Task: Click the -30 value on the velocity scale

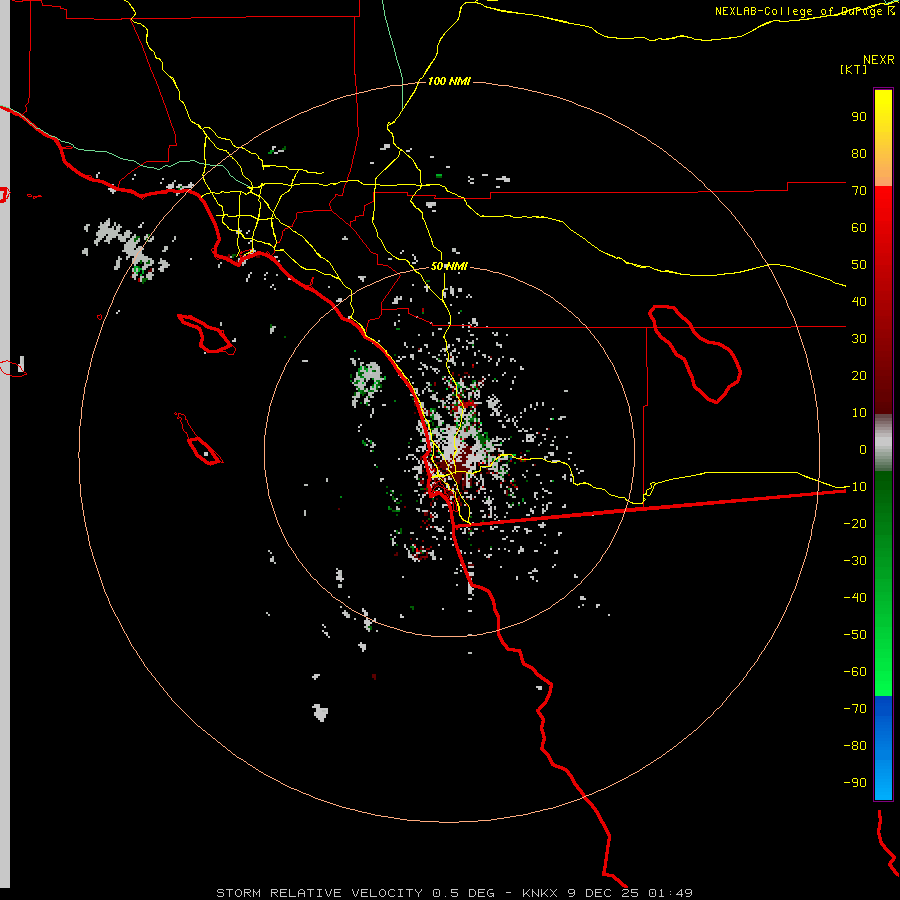Action: point(855,561)
